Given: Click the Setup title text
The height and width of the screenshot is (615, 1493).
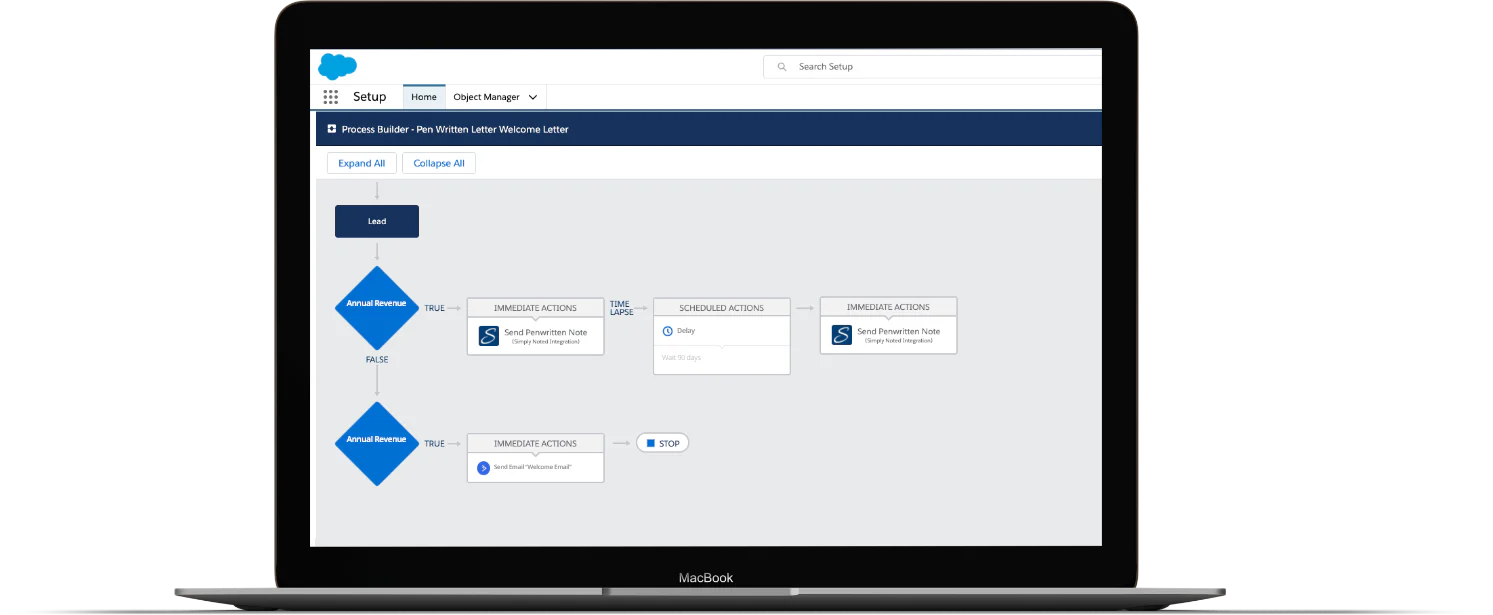Looking at the screenshot, I should (x=369, y=97).
